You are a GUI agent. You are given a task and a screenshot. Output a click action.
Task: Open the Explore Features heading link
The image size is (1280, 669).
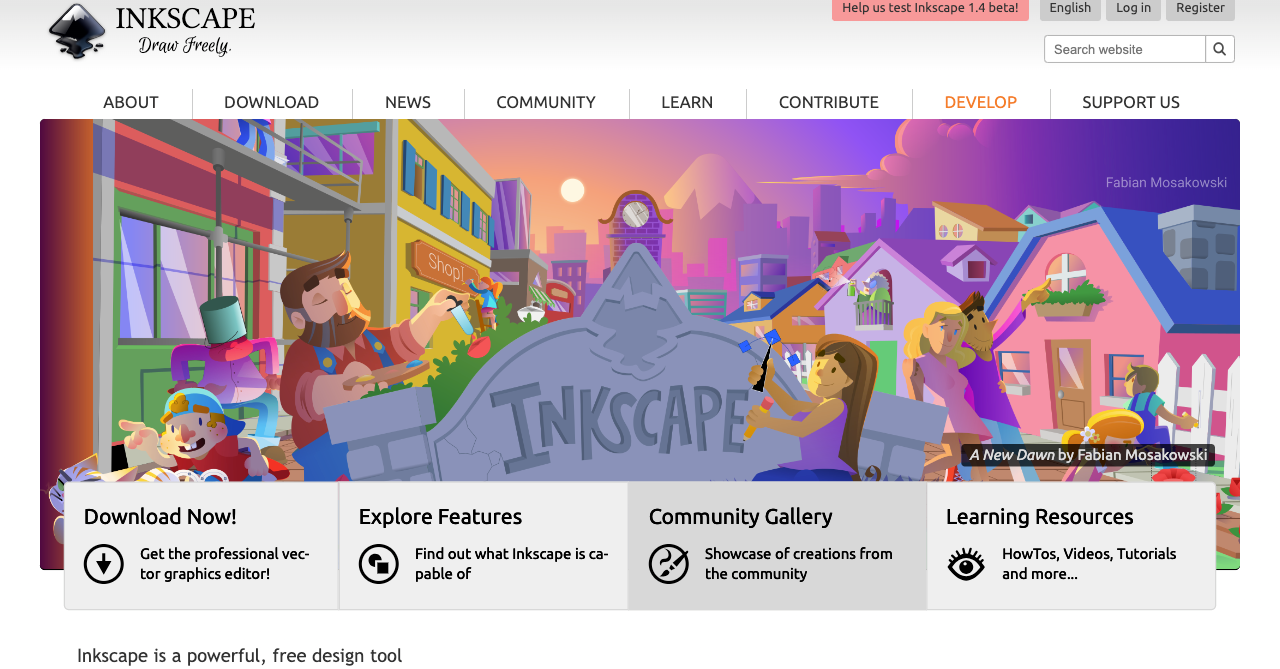coord(440,516)
